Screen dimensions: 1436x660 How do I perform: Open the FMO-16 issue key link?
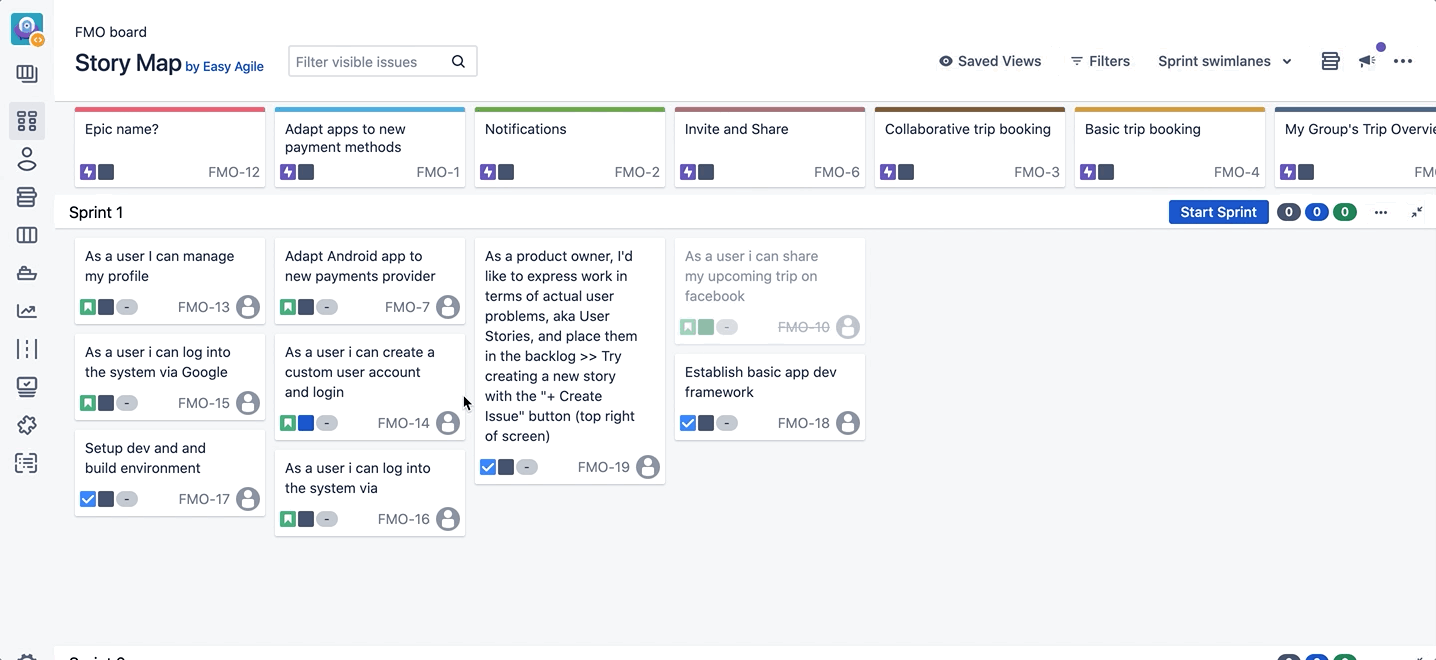click(404, 519)
